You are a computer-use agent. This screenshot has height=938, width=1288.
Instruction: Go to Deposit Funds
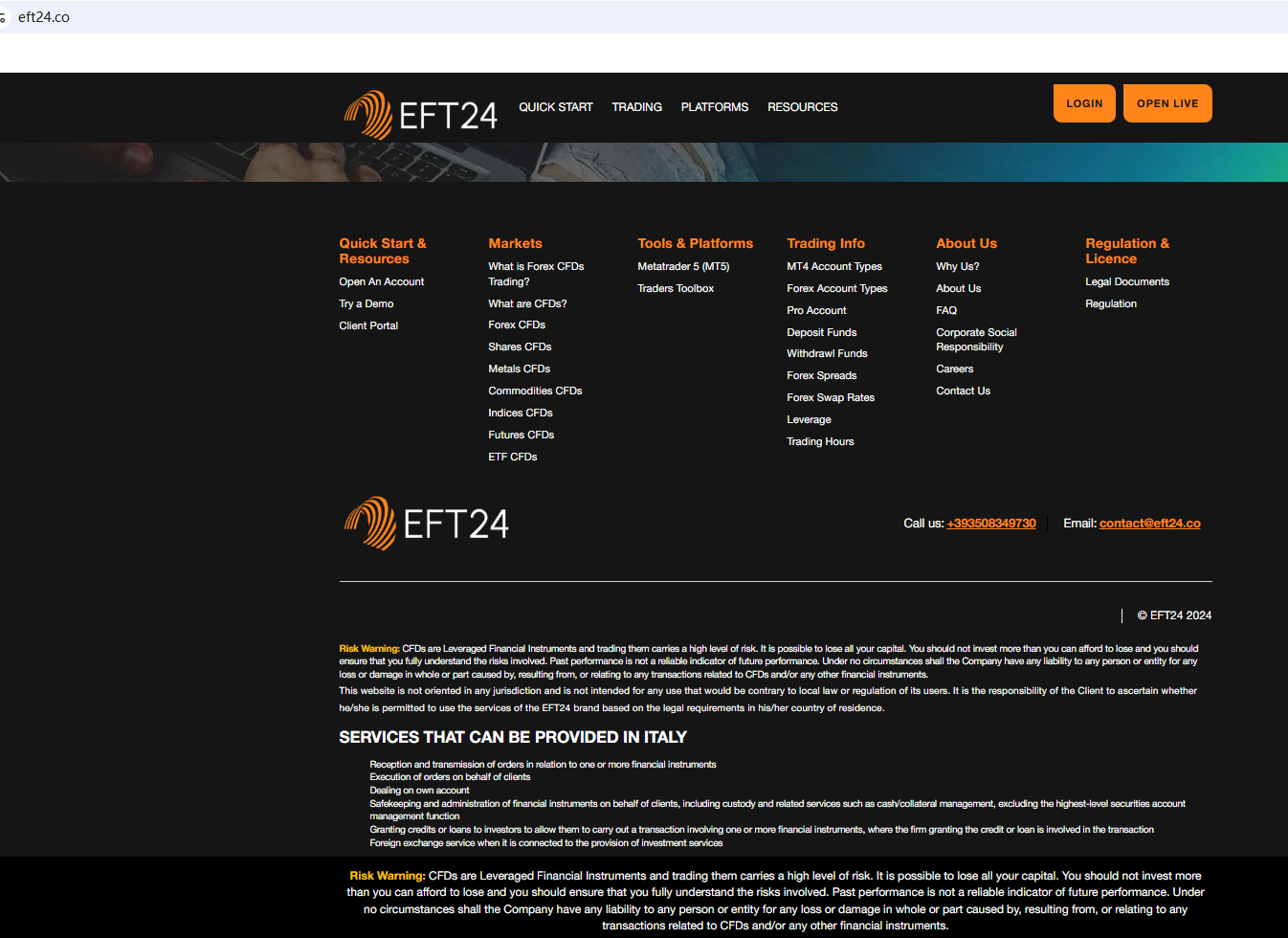822,332
